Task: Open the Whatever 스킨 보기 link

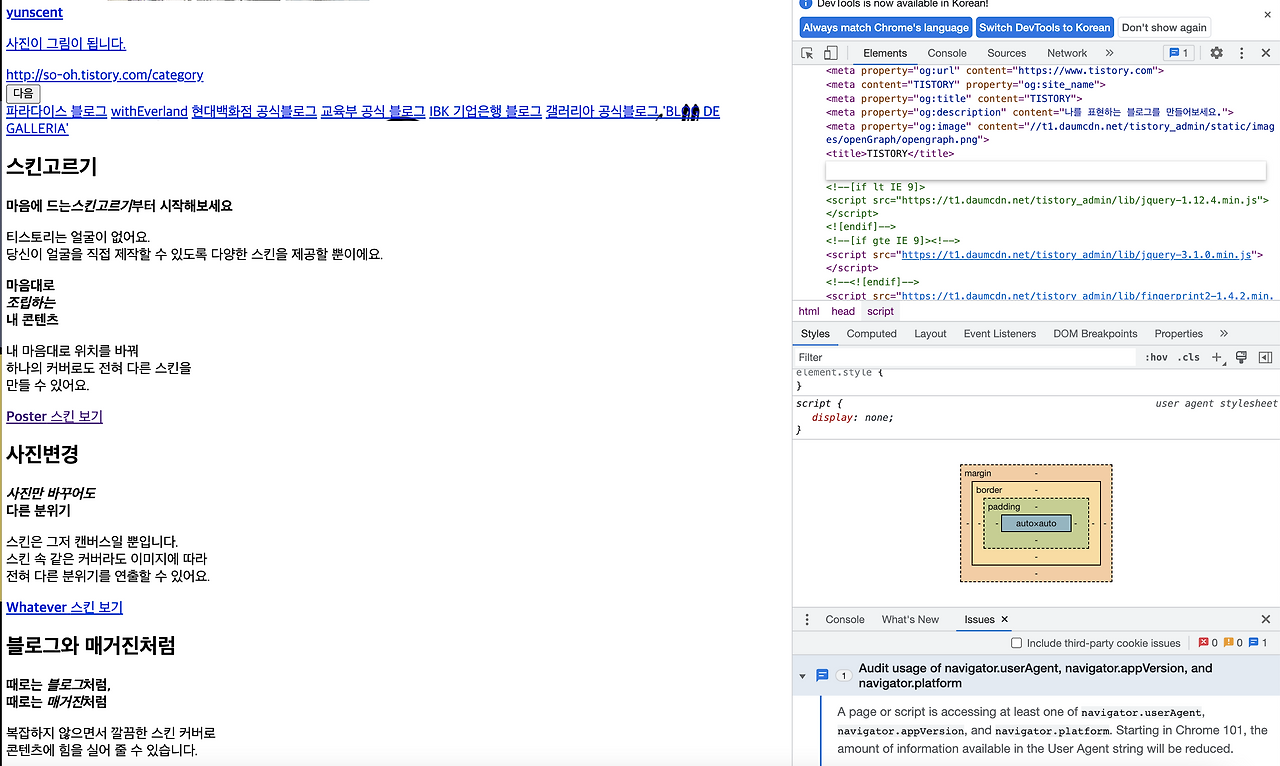Action: click(64, 607)
